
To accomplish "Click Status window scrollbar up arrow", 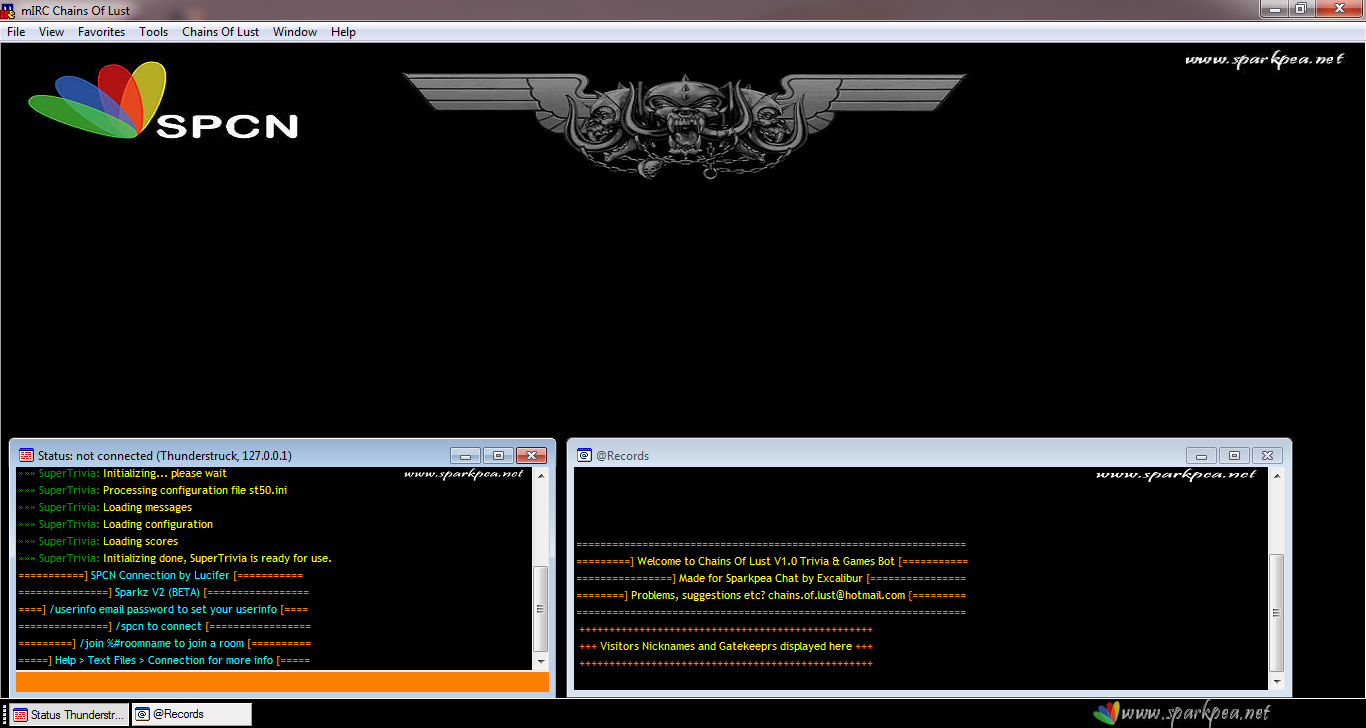I will point(541,475).
